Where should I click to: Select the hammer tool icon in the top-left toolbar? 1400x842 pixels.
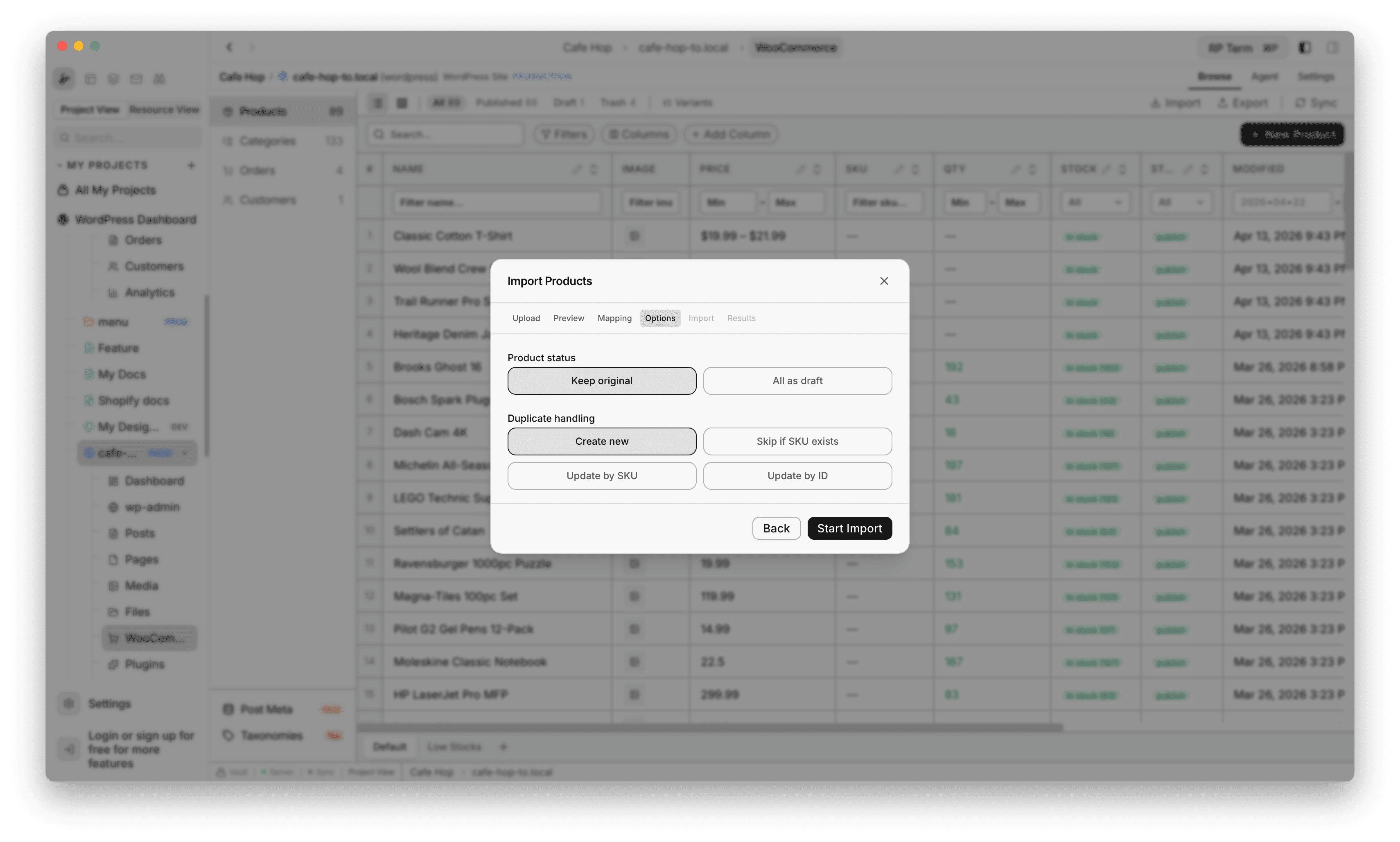click(64, 79)
